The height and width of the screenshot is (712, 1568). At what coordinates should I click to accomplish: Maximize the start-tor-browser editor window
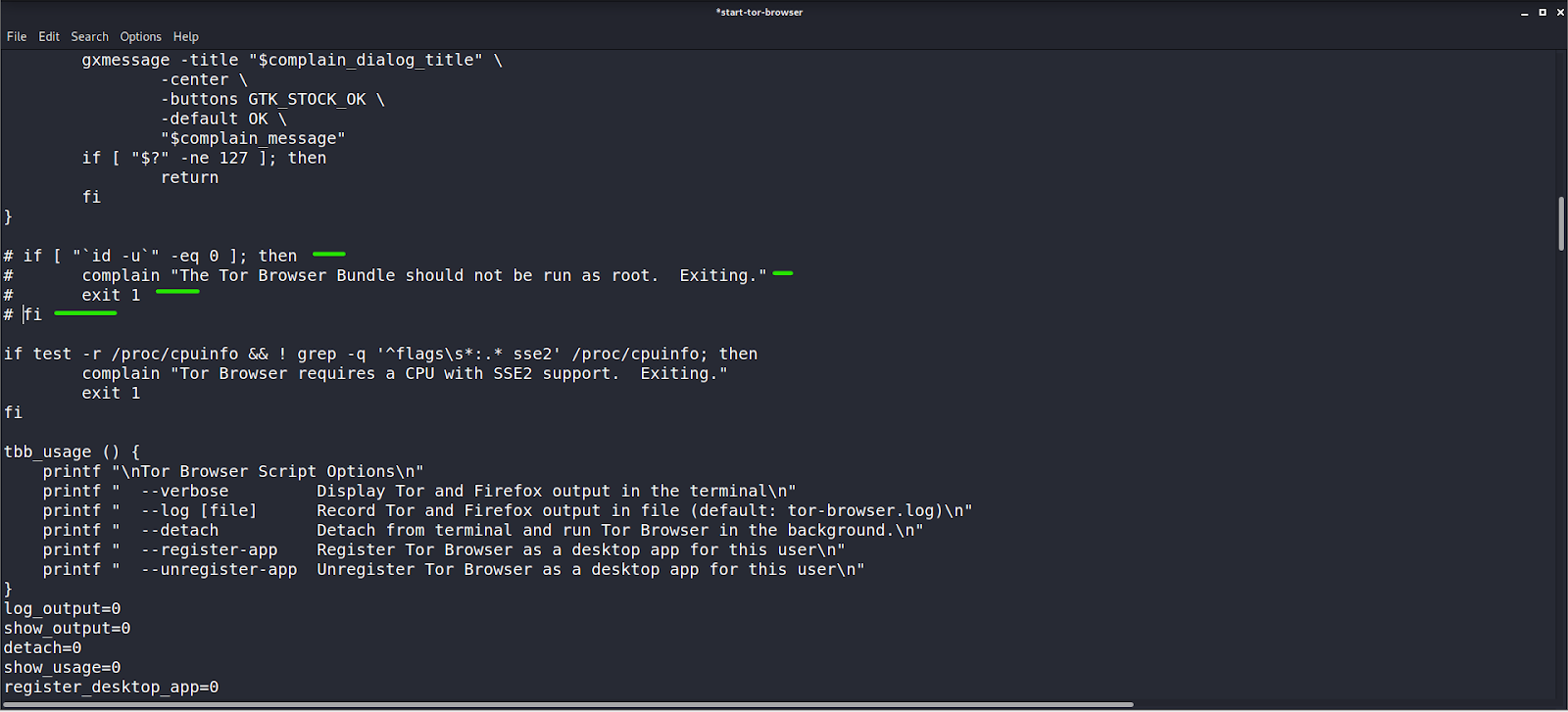tap(1543, 13)
